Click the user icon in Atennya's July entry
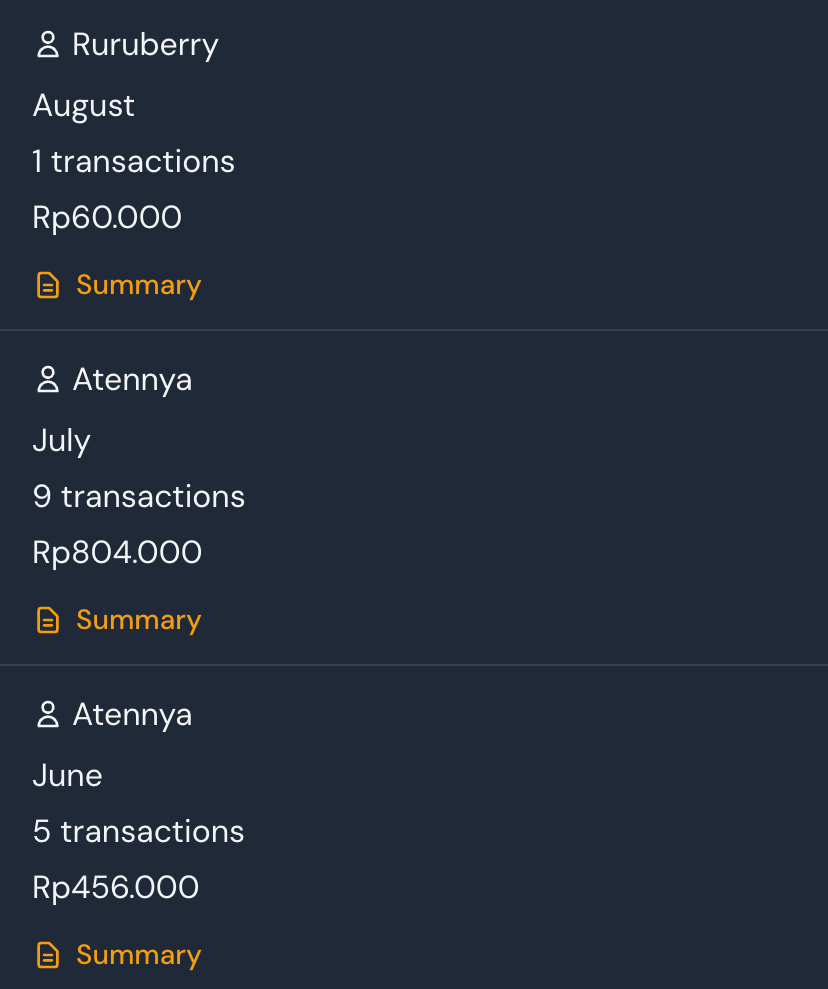This screenshot has height=989, width=828. click(x=47, y=380)
